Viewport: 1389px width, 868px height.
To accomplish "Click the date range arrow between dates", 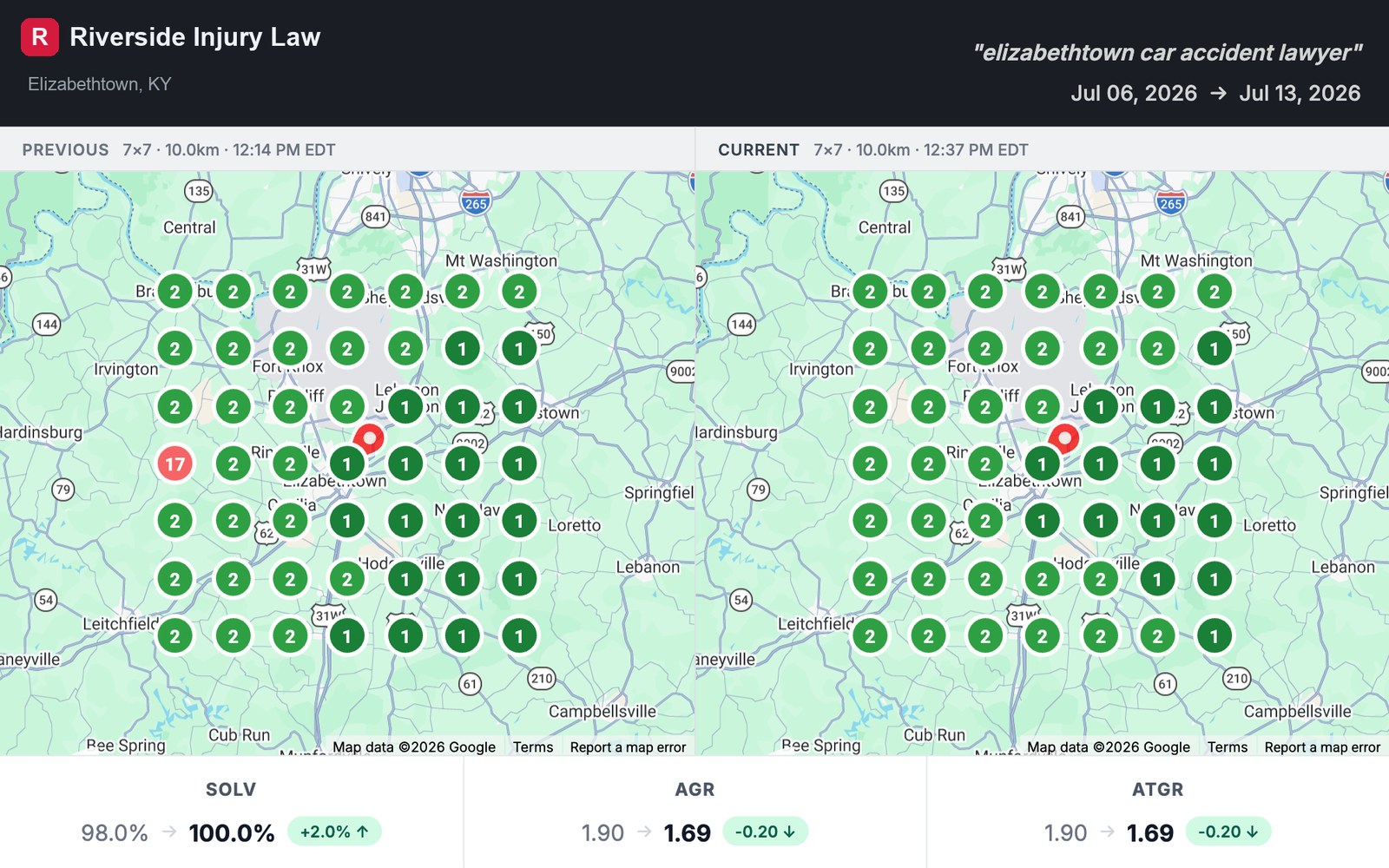I will pos(1218,93).
